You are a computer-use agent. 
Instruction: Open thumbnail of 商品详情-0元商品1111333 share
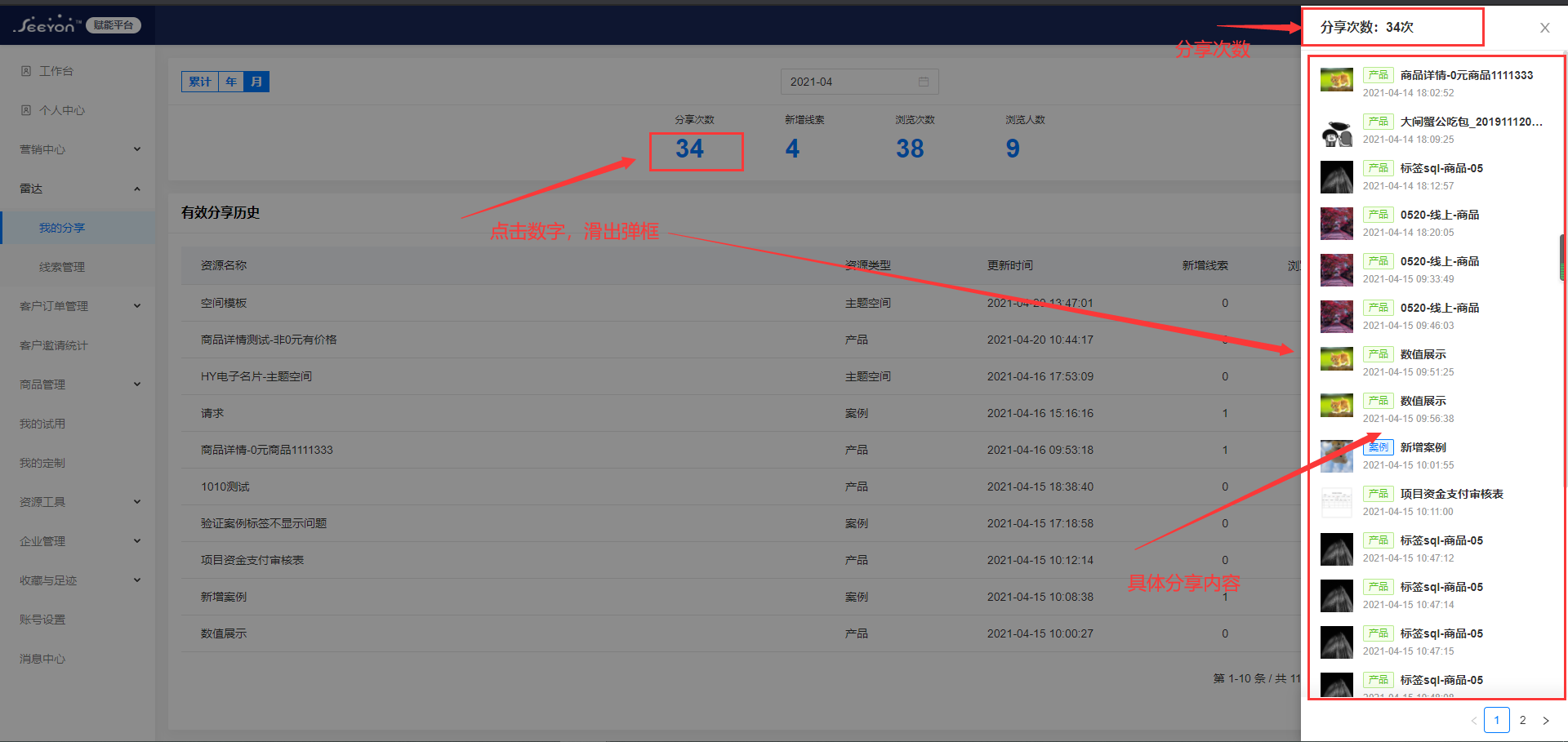pos(1337,80)
